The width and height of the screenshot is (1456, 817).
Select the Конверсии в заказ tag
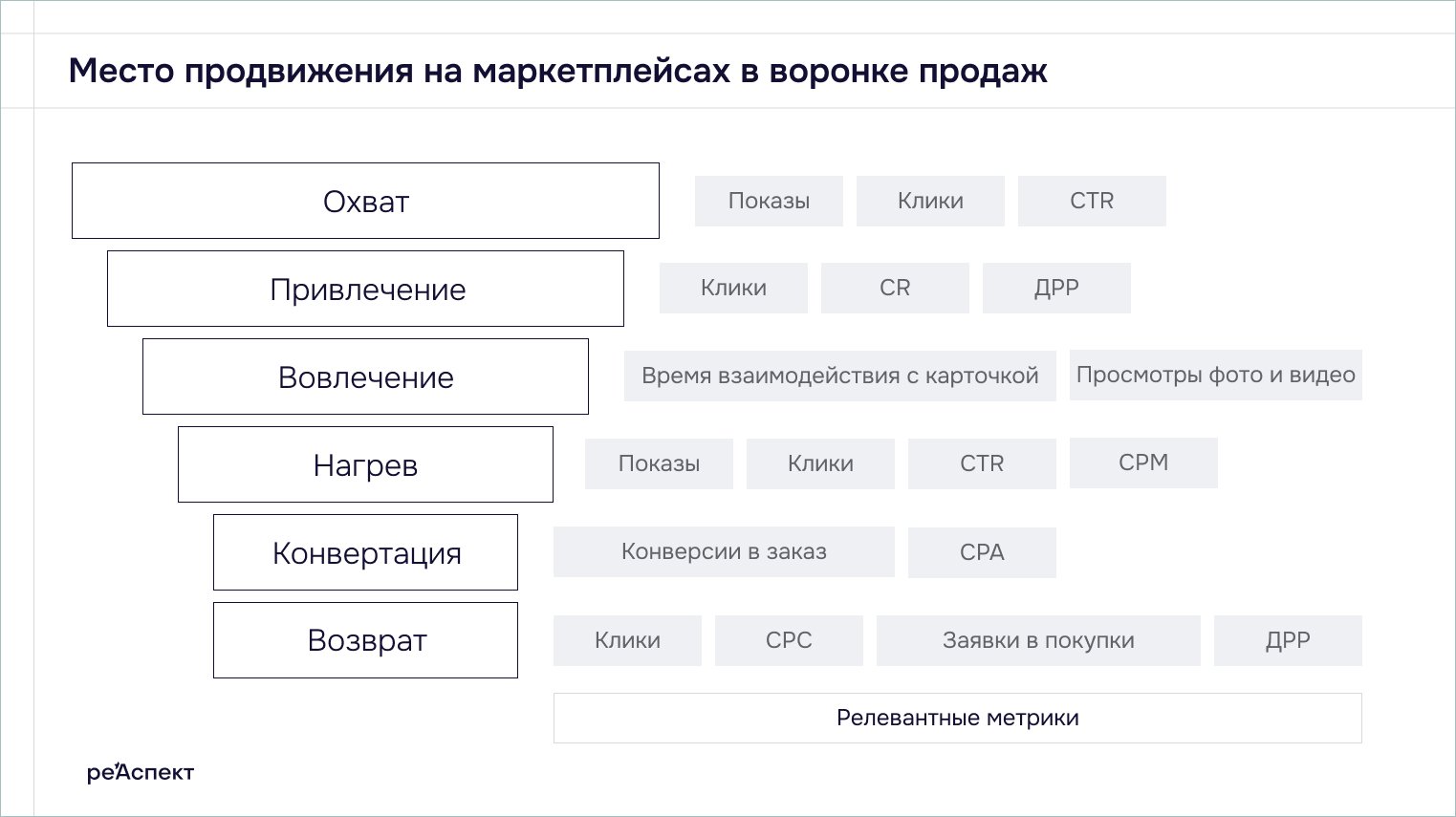click(724, 551)
